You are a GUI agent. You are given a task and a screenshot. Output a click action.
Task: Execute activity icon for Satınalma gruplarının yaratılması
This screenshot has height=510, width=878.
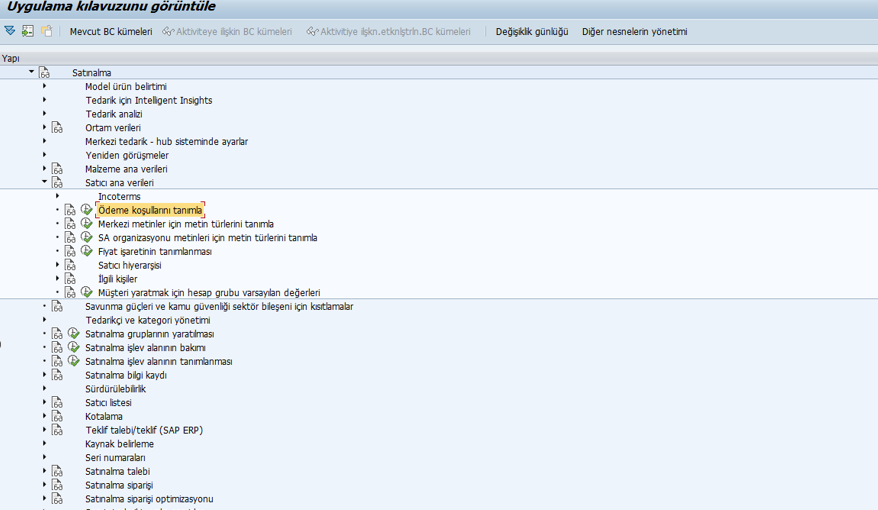click(73, 334)
